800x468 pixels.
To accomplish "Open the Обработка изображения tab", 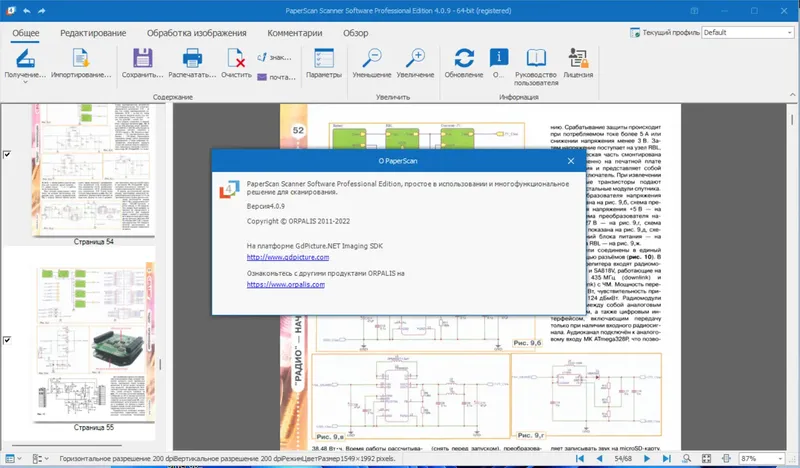I will click(x=196, y=33).
